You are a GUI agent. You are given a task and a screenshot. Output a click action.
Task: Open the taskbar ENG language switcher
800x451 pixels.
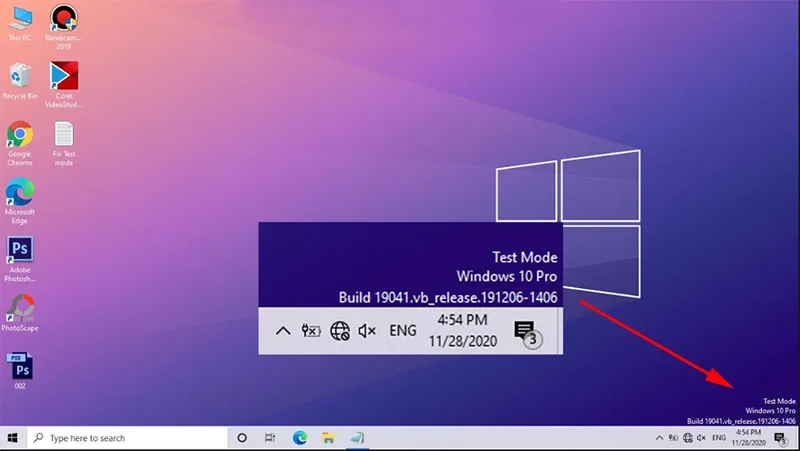coord(719,438)
